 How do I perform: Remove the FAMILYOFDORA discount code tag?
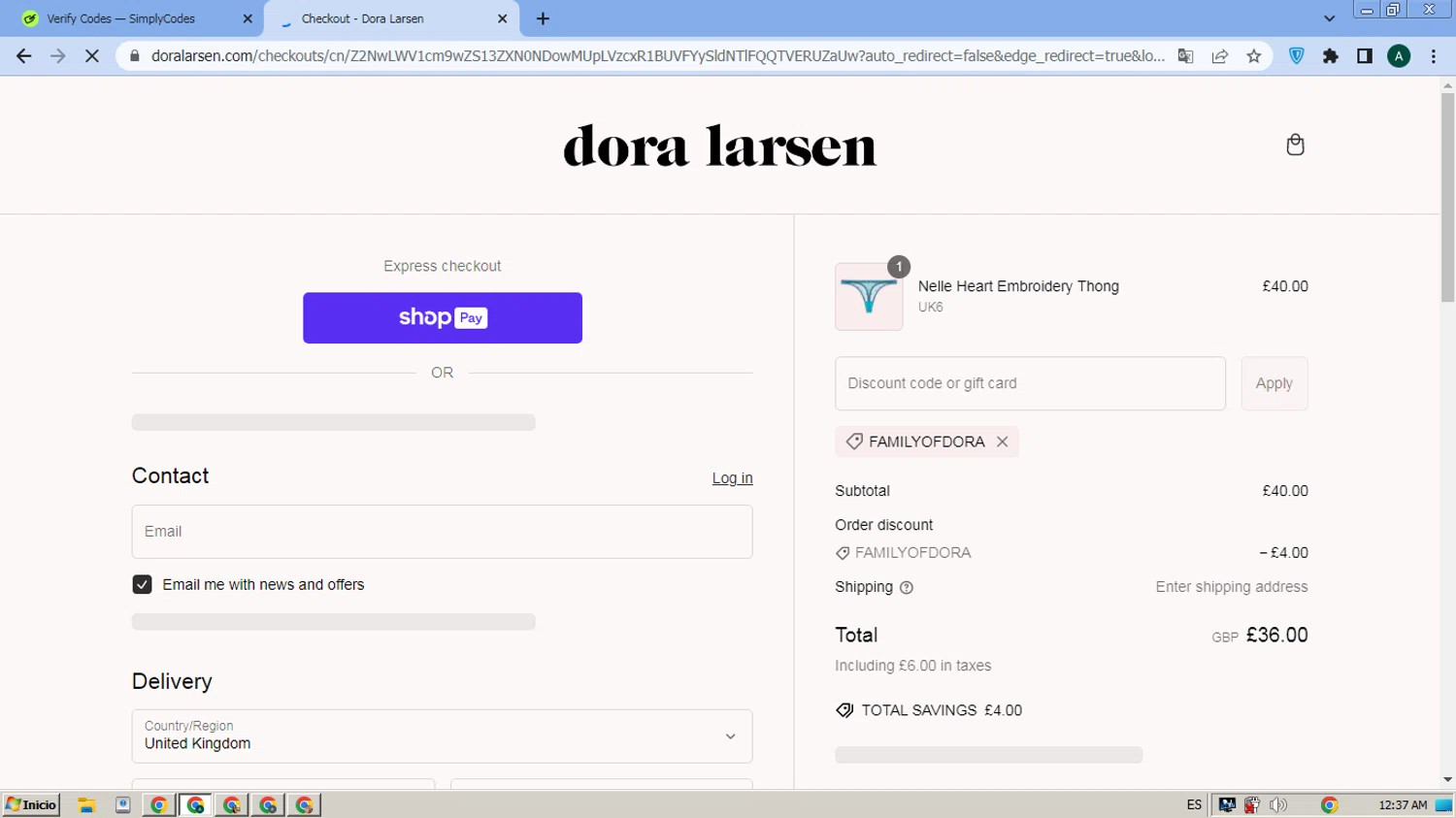point(1002,442)
